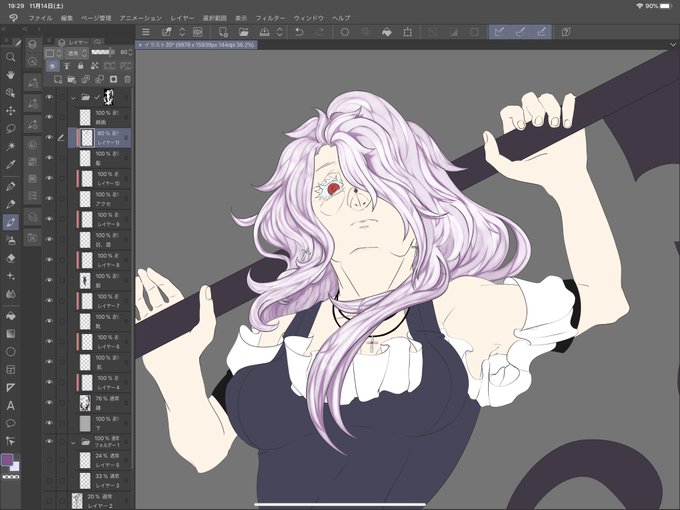The height and width of the screenshot is (510, 680).
Task: Select the Gradient tool
Action: click(10, 333)
